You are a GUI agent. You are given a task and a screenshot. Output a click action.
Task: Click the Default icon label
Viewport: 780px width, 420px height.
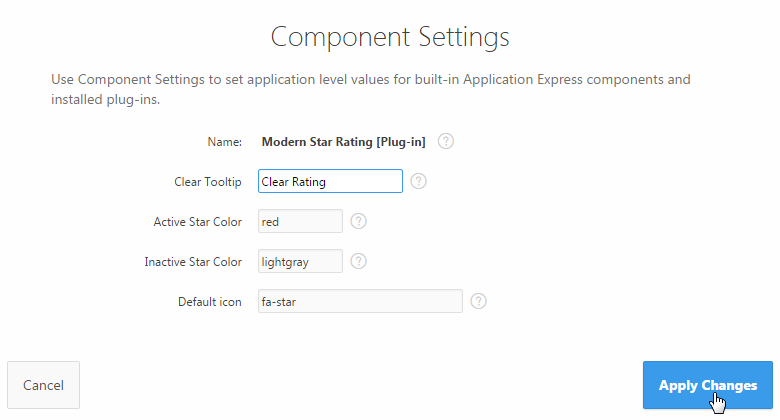210,302
